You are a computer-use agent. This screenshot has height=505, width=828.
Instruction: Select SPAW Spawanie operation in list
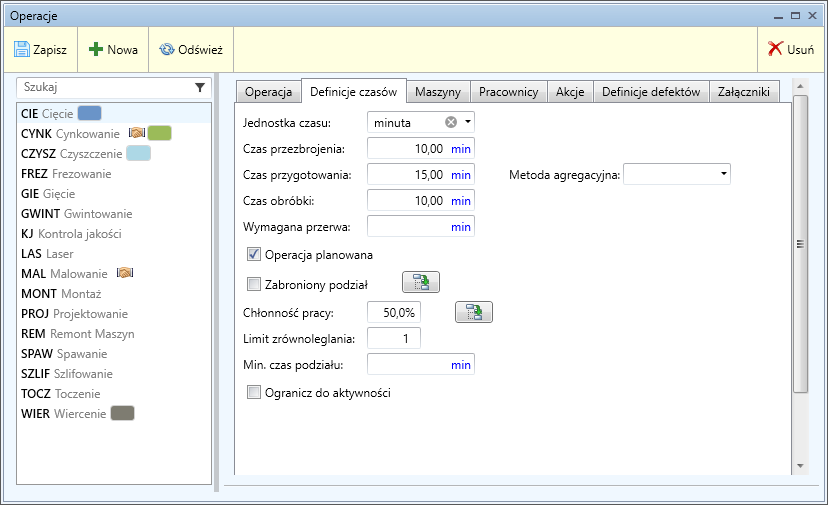[x=64, y=354]
